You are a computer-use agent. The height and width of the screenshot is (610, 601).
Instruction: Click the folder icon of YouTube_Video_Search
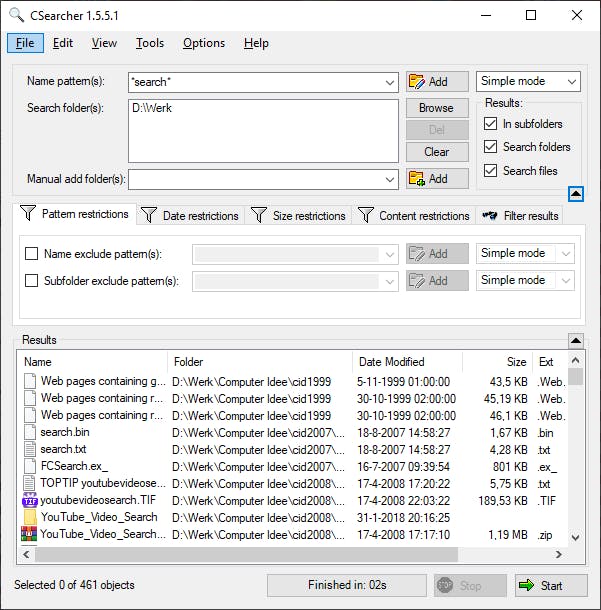click(x=30, y=517)
